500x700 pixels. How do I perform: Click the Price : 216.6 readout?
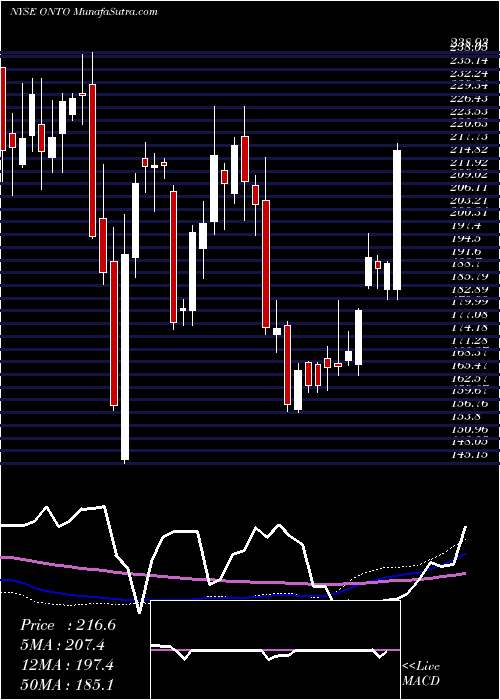pyautogui.click(x=68, y=625)
